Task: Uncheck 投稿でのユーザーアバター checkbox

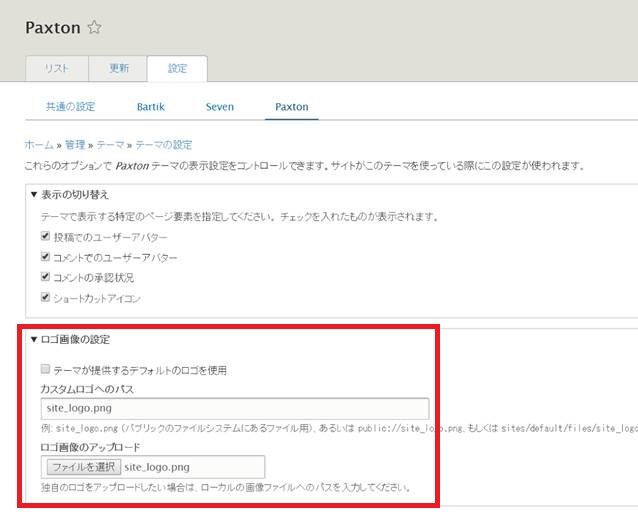Action: (45, 236)
